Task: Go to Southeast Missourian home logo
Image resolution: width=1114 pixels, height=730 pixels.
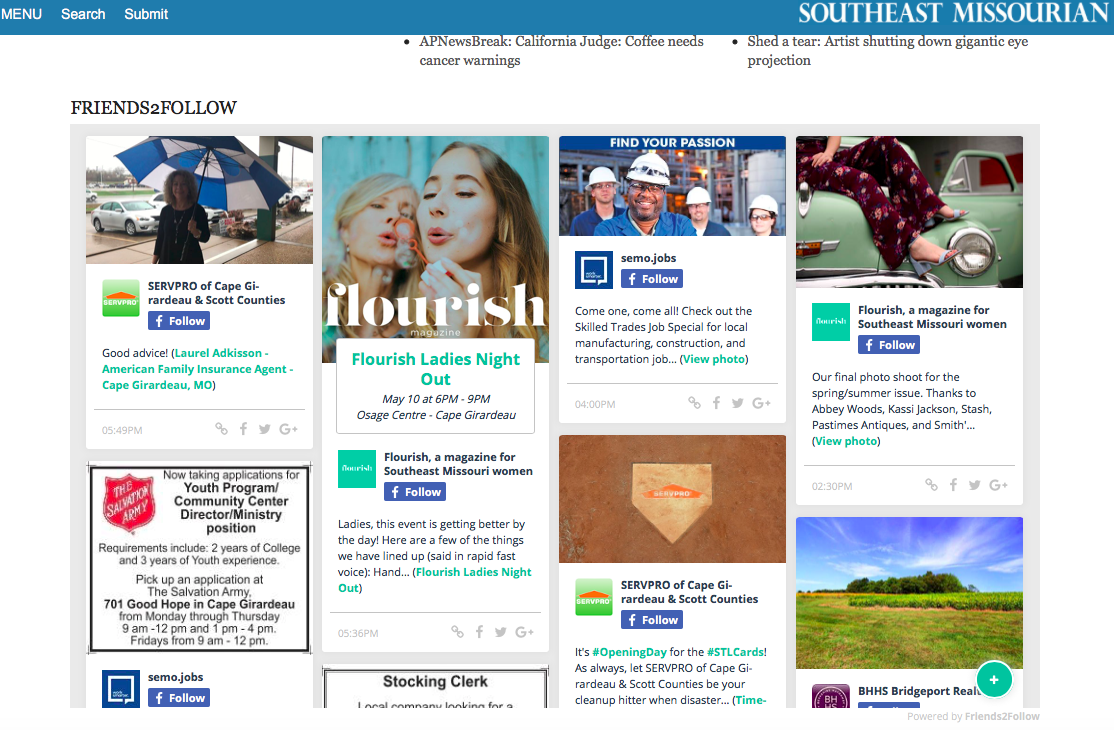Action: [954, 13]
